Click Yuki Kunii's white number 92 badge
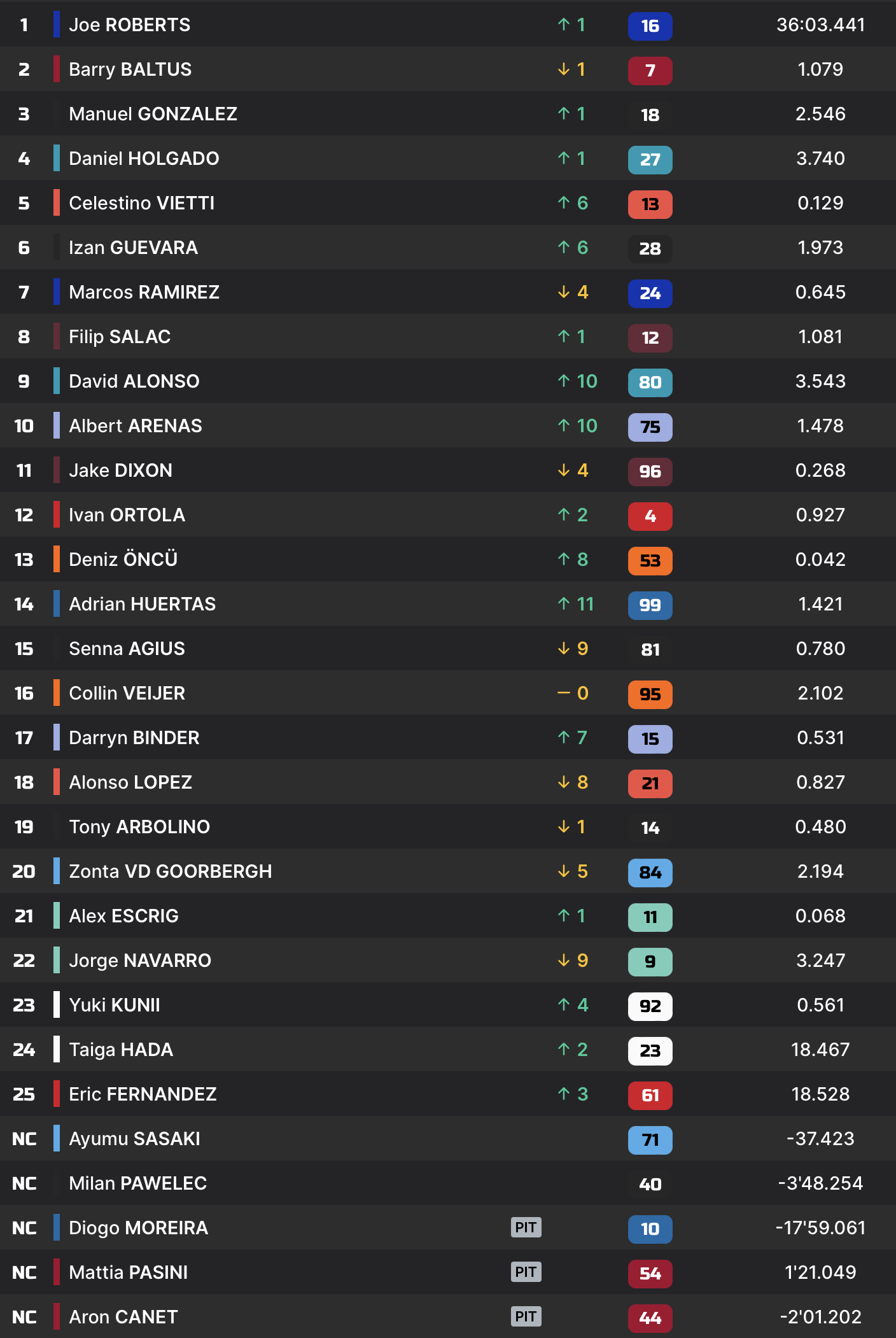 (x=650, y=1006)
